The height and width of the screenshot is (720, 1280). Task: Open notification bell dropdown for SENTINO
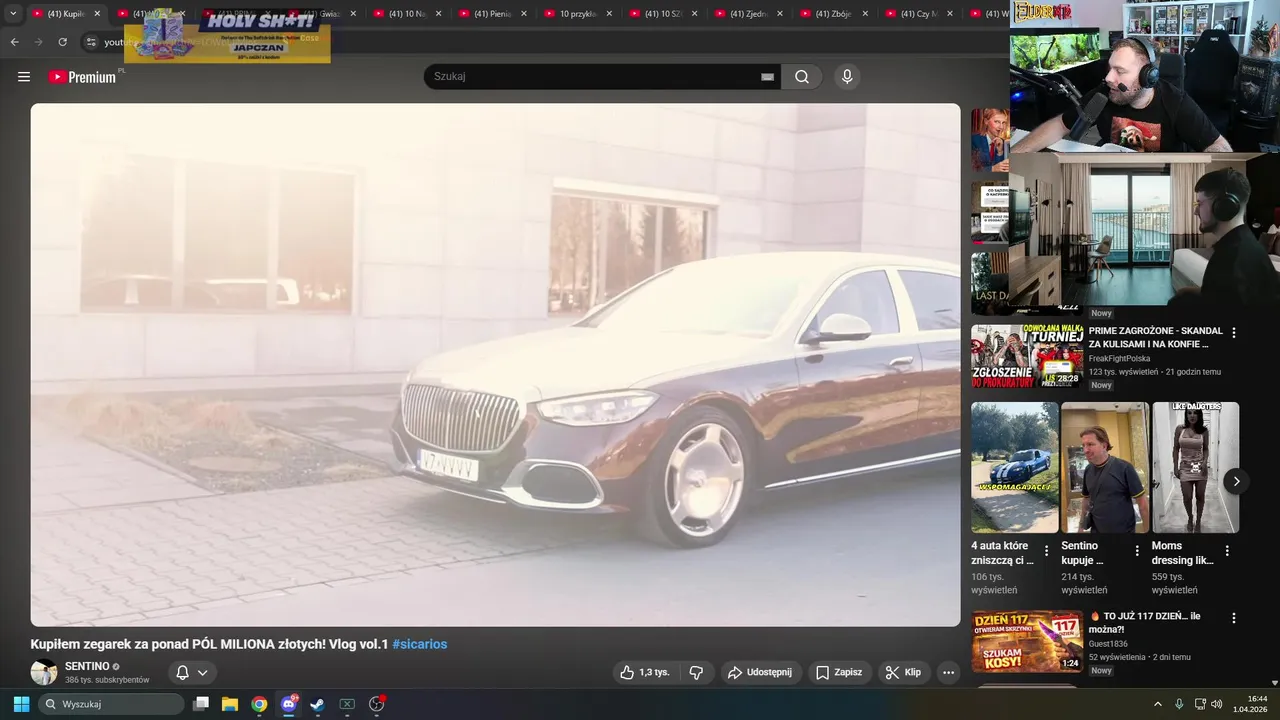tap(192, 672)
